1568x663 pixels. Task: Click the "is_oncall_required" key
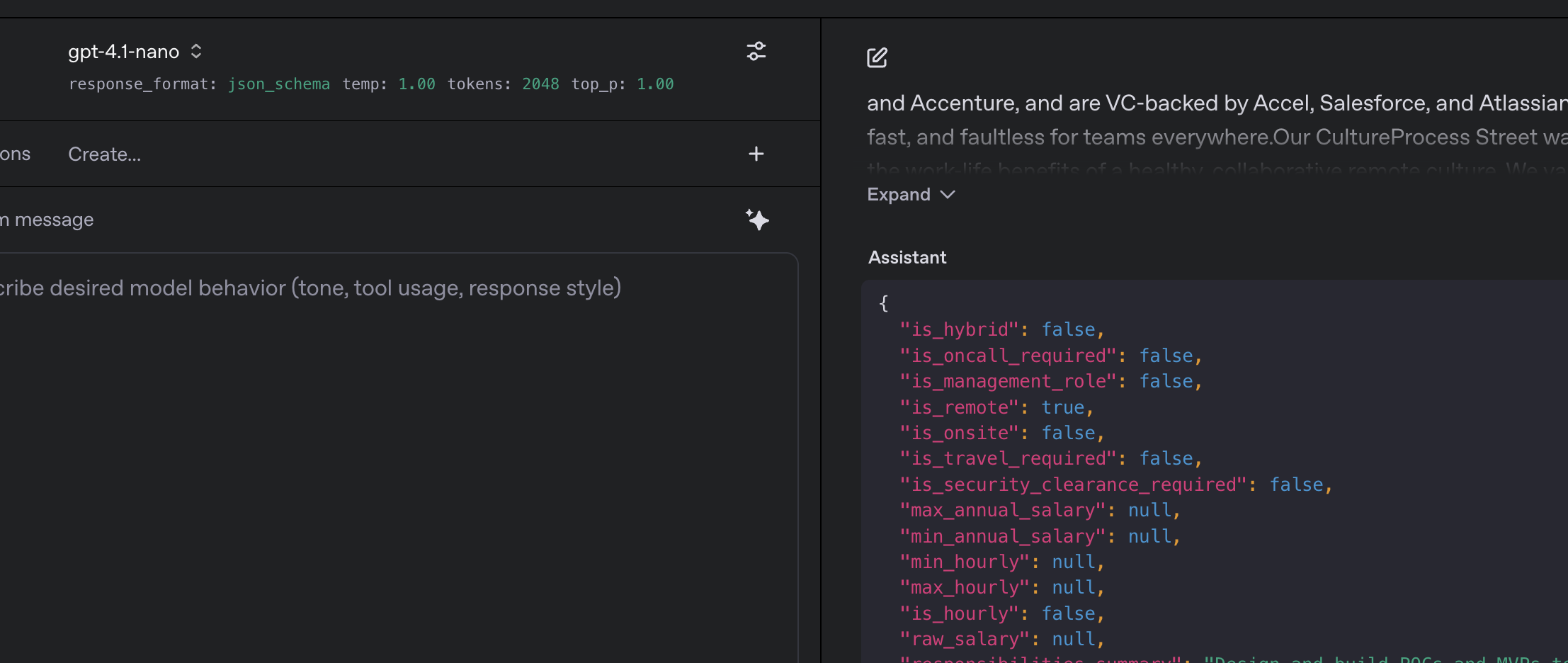coord(1008,356)
